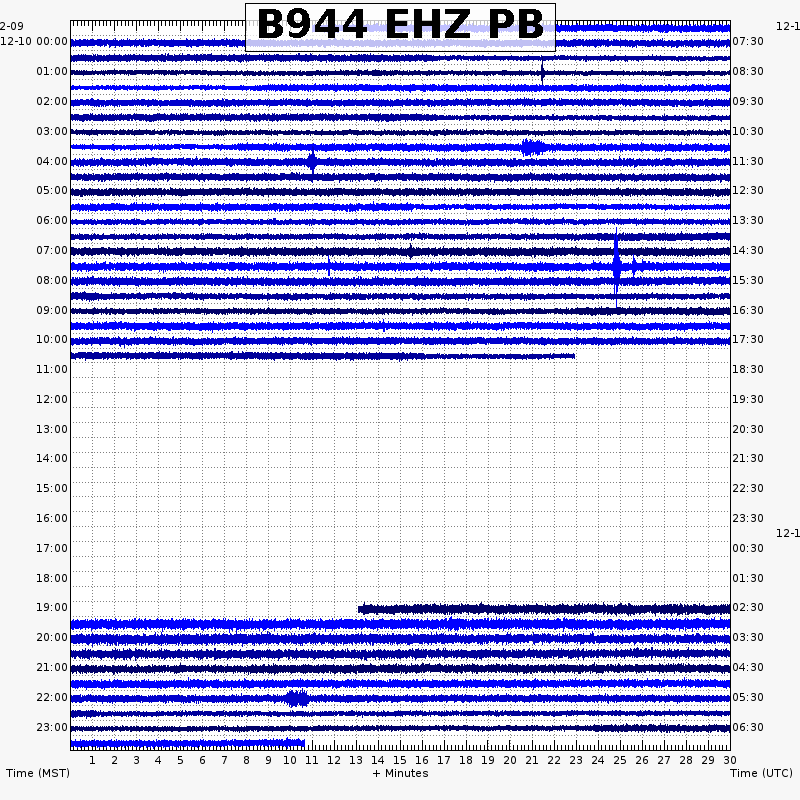Click the "16:30" UTC time label
Viewport: 800px width, 800px height.
tap(748, 311)
